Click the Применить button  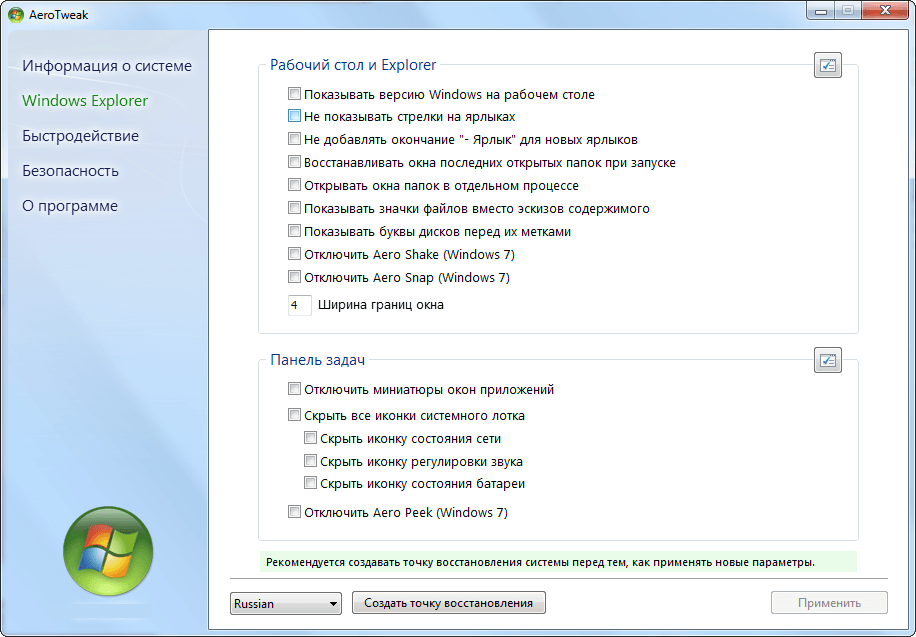point(829,603)
